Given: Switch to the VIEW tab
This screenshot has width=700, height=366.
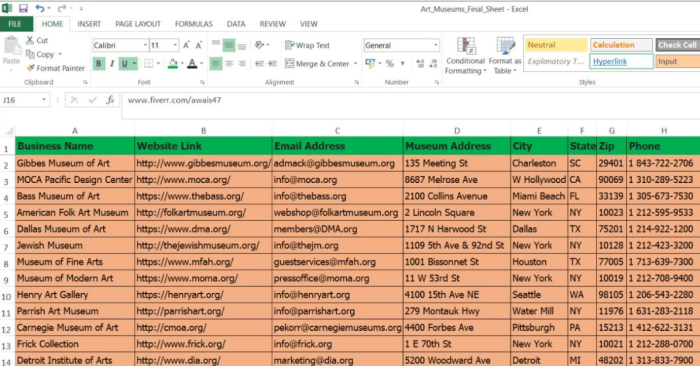Looking at the screenshot, I should point(308,24).
